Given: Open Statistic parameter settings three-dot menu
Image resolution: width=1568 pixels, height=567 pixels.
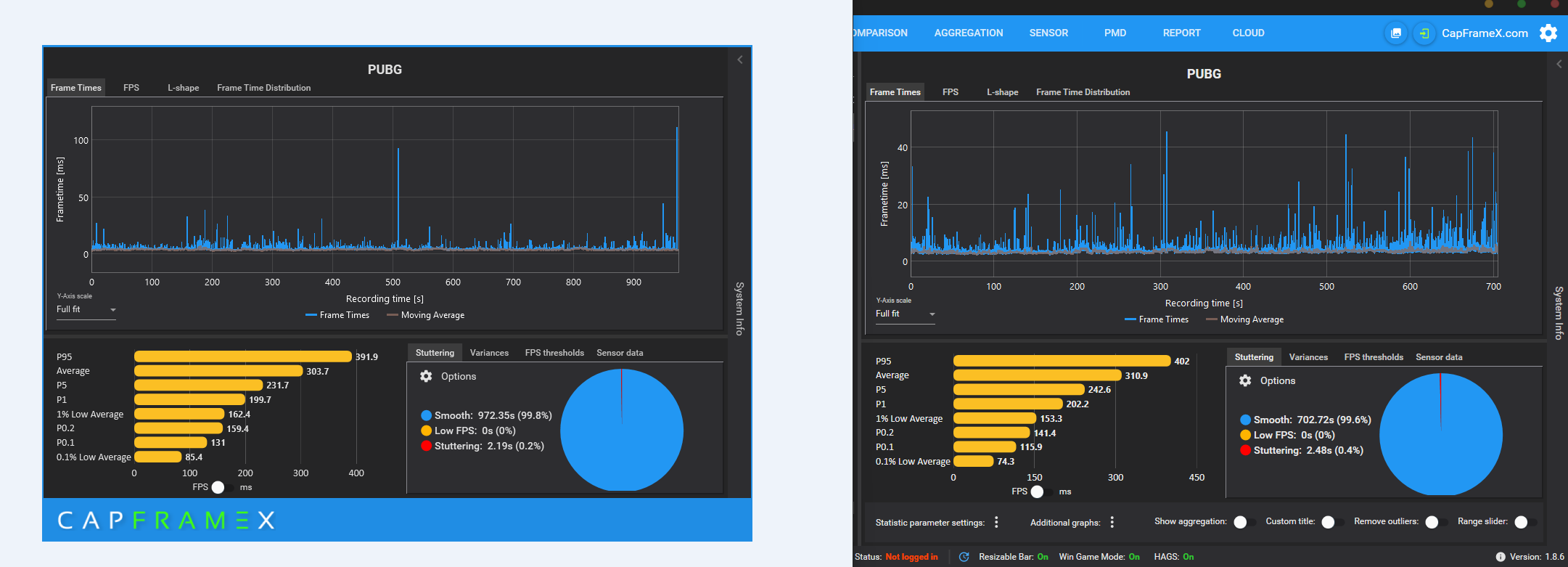Looking at the screenshot, I should coord(996,522).
